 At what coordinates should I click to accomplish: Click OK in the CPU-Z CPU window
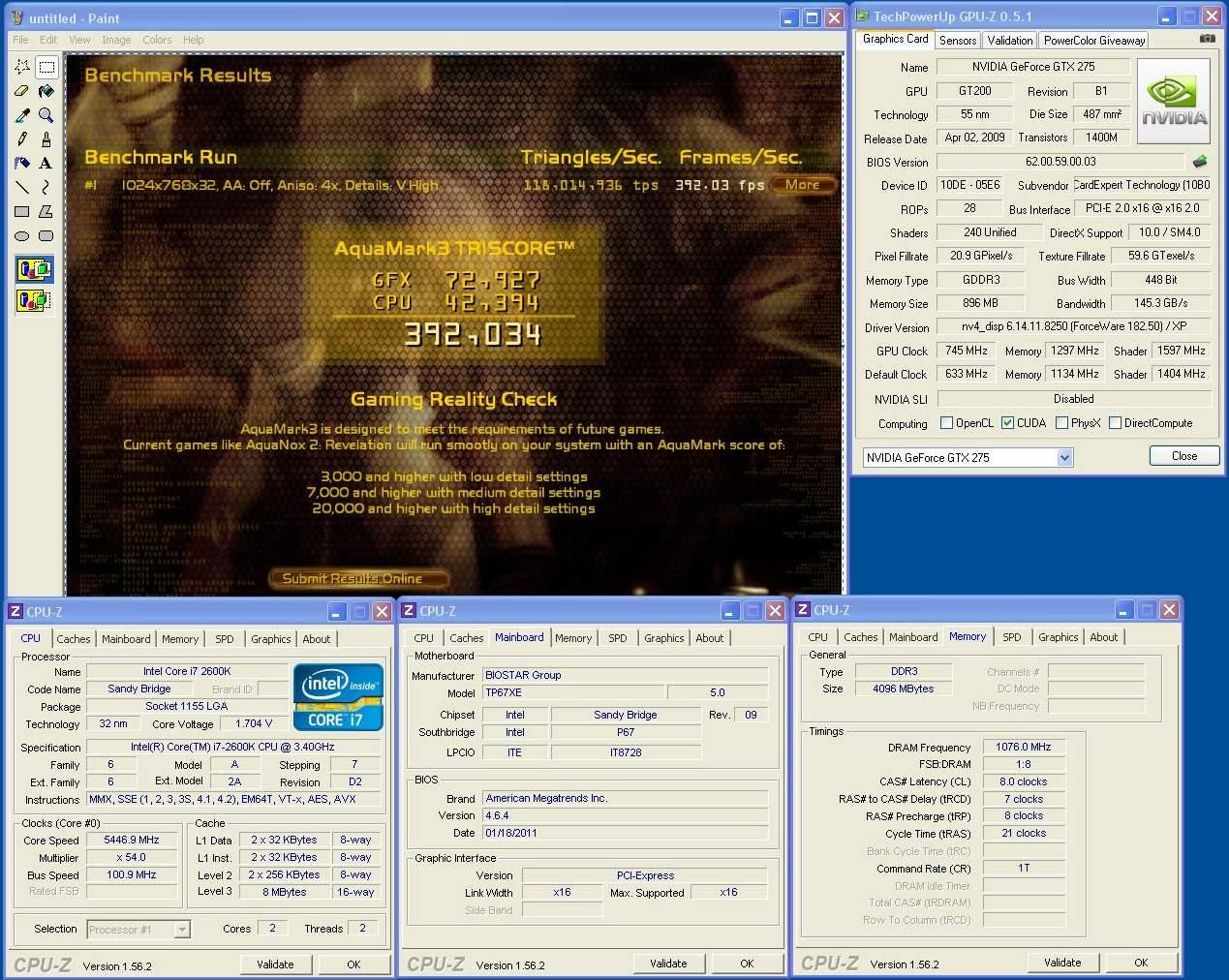353,965
